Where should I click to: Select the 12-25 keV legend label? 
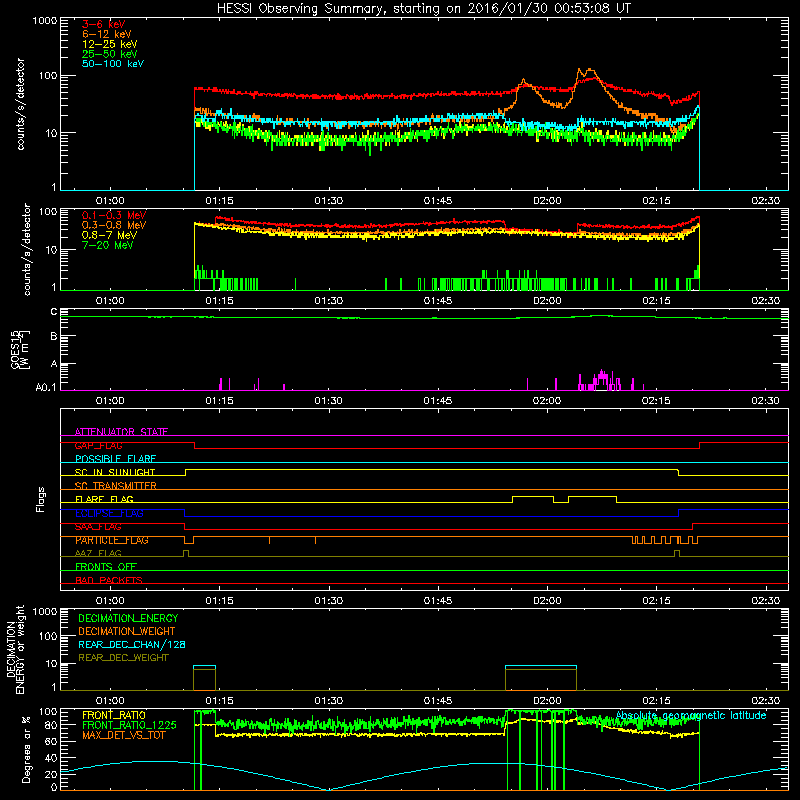coord(109,44)
